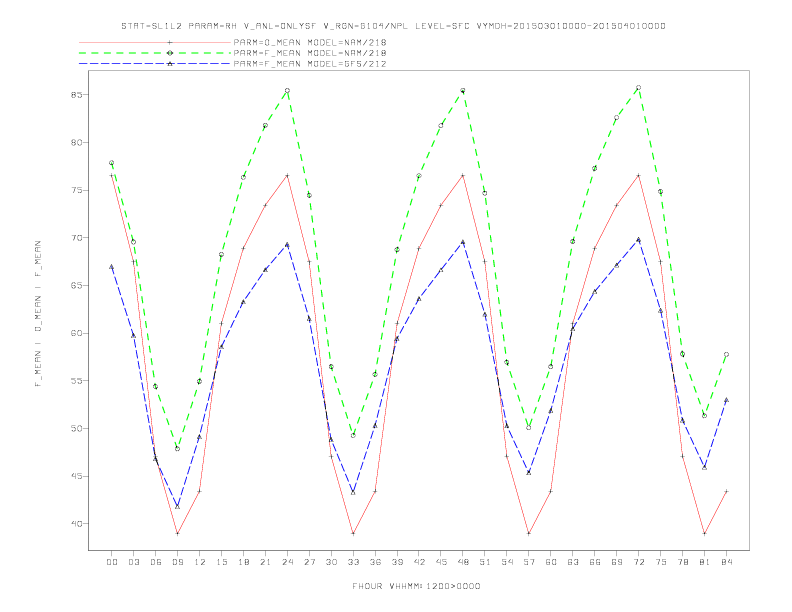Click the x-axis tick label 03

[x=133, y=562]
